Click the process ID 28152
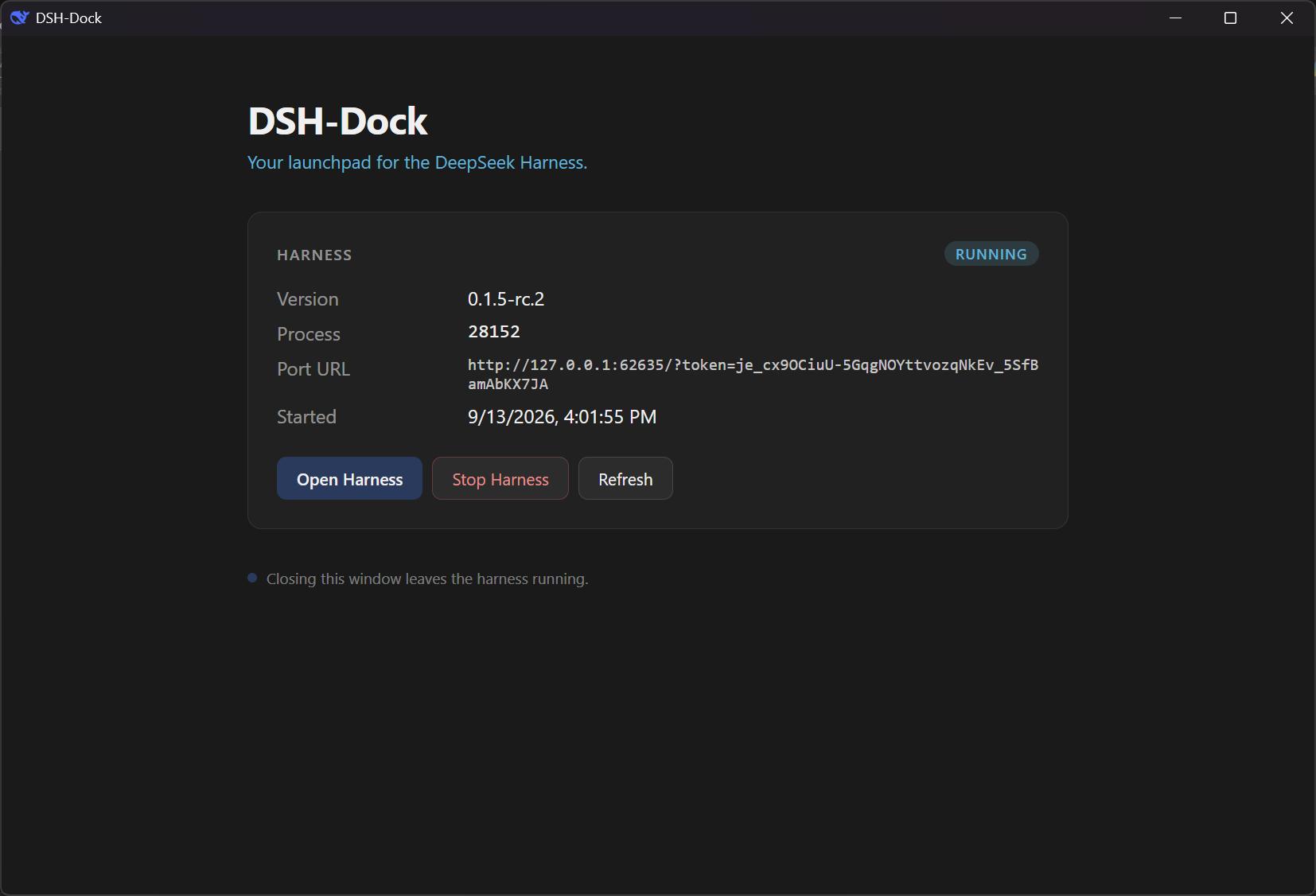This screenshot has height=896, width=1316. (x=494, y=332)
